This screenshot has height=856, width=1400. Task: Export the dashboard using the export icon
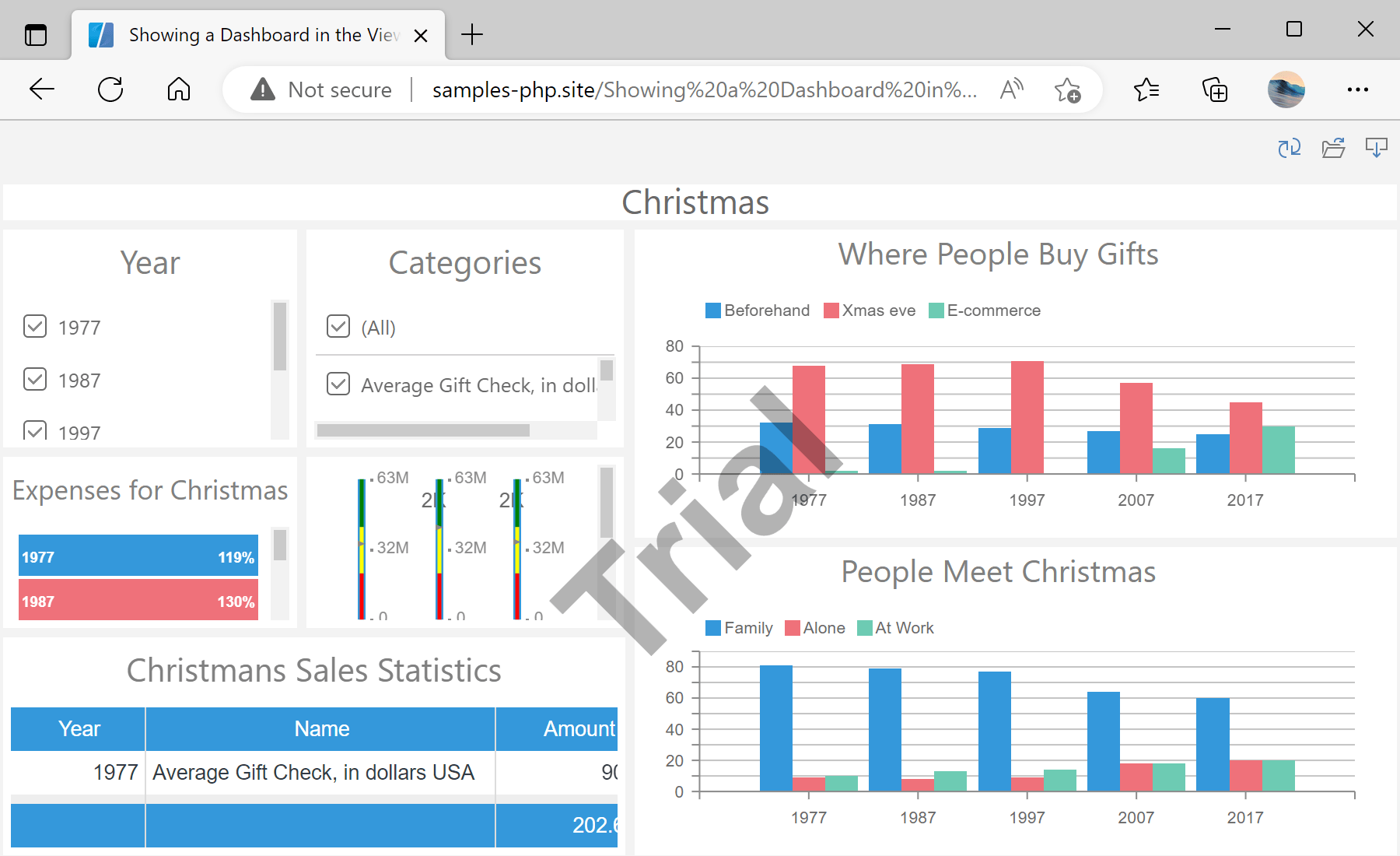click(1377, 147)
